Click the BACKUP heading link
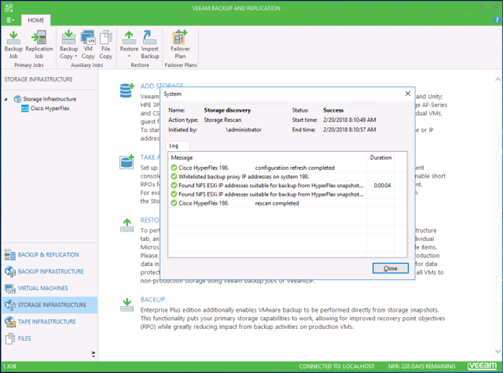The width and height of the screenshot is (503, 373). click(153, 299)
